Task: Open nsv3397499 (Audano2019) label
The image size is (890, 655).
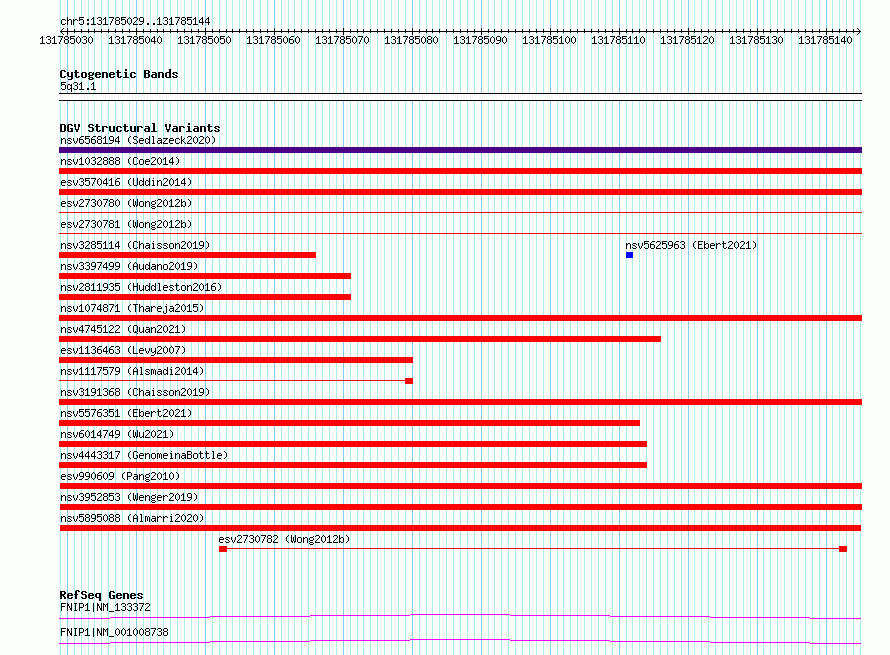Action: tap(129, 266)
